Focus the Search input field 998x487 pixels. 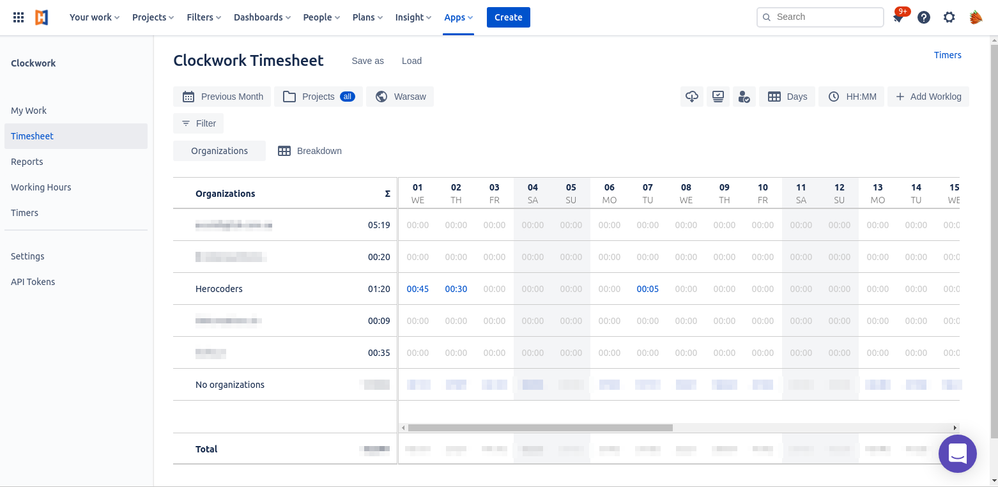click(820, 17)
